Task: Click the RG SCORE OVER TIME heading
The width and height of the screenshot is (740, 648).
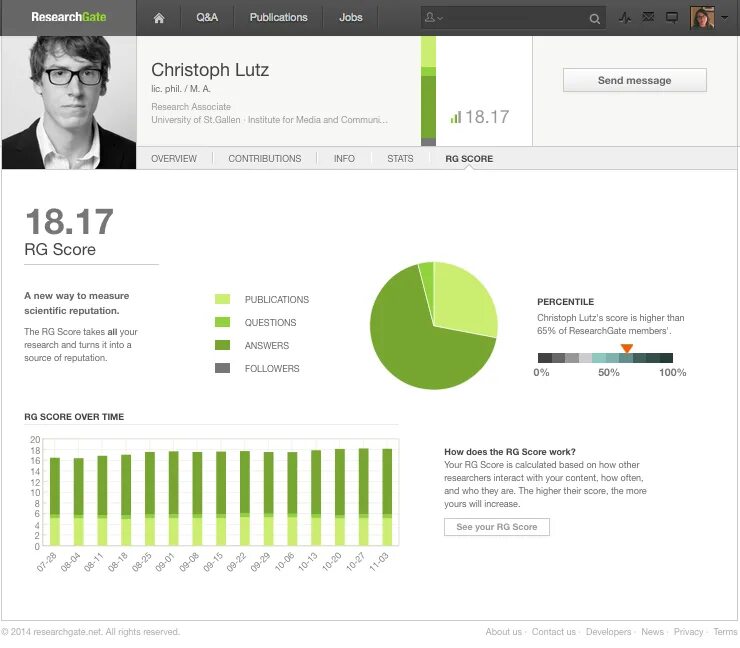Action: coord(74,417)
